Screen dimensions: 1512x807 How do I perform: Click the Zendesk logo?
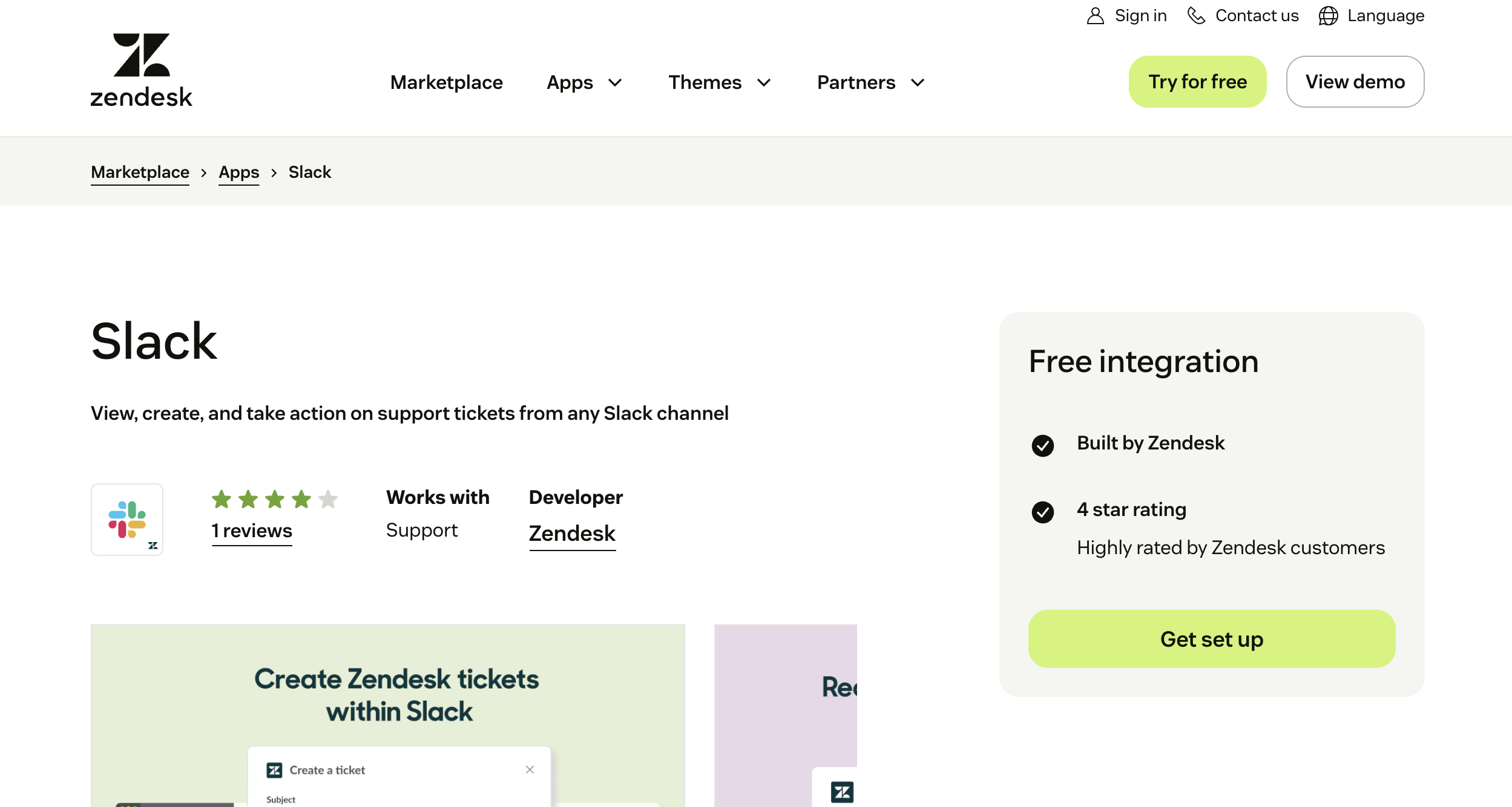pyautogui.click(x=140, y=68)
